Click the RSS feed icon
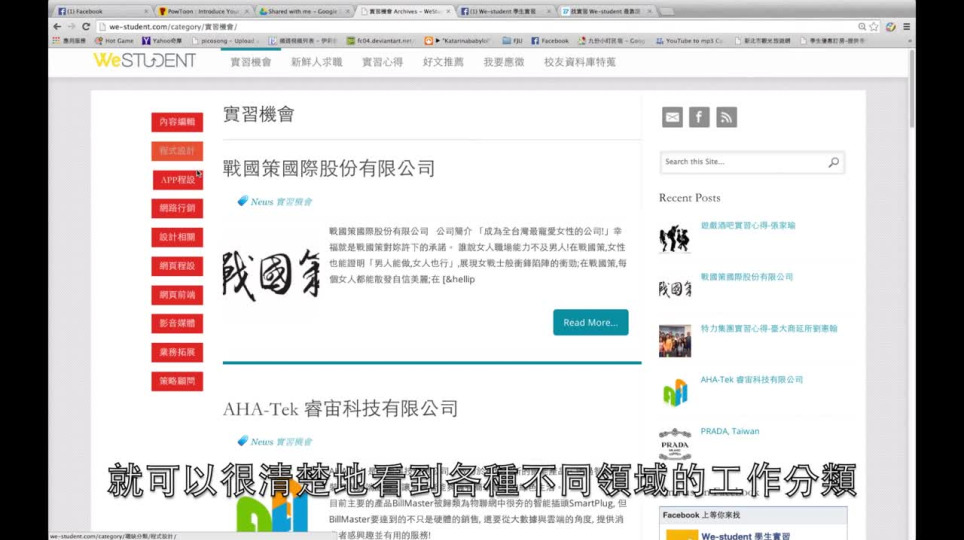This screenshot has height=540, width=964. click(x=727, y=117)
